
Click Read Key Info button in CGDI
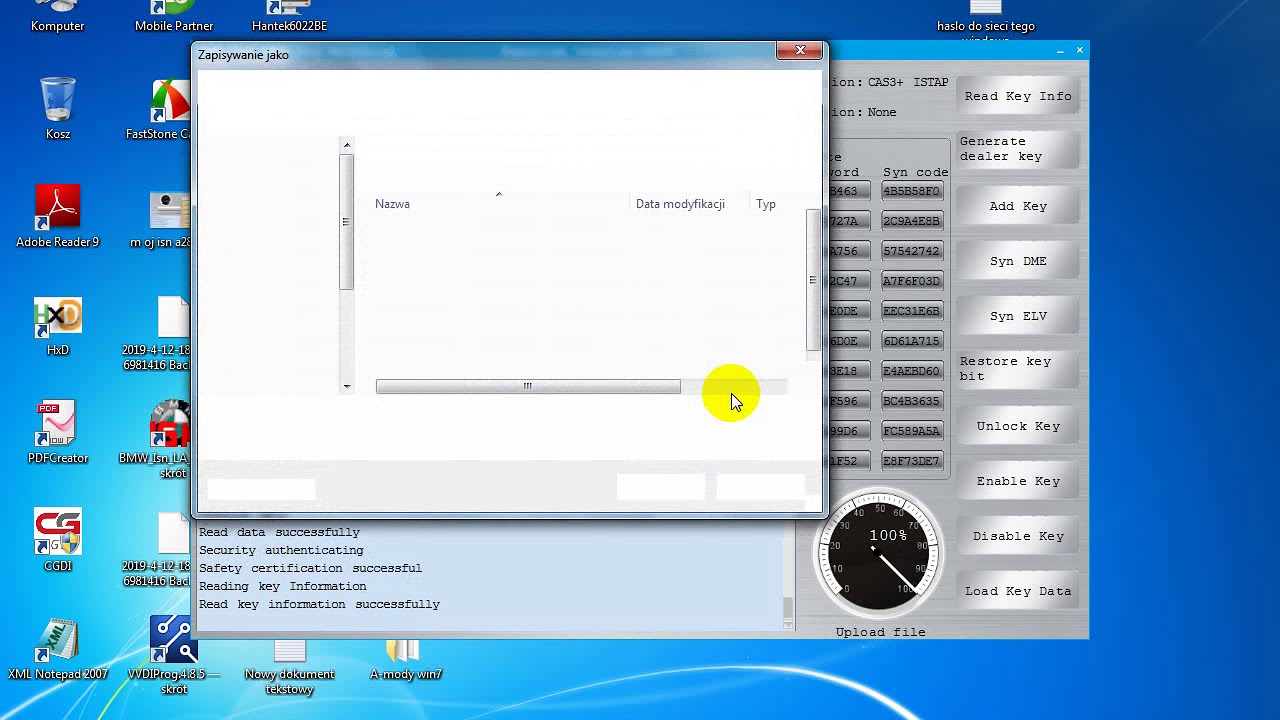[1018, 96]
